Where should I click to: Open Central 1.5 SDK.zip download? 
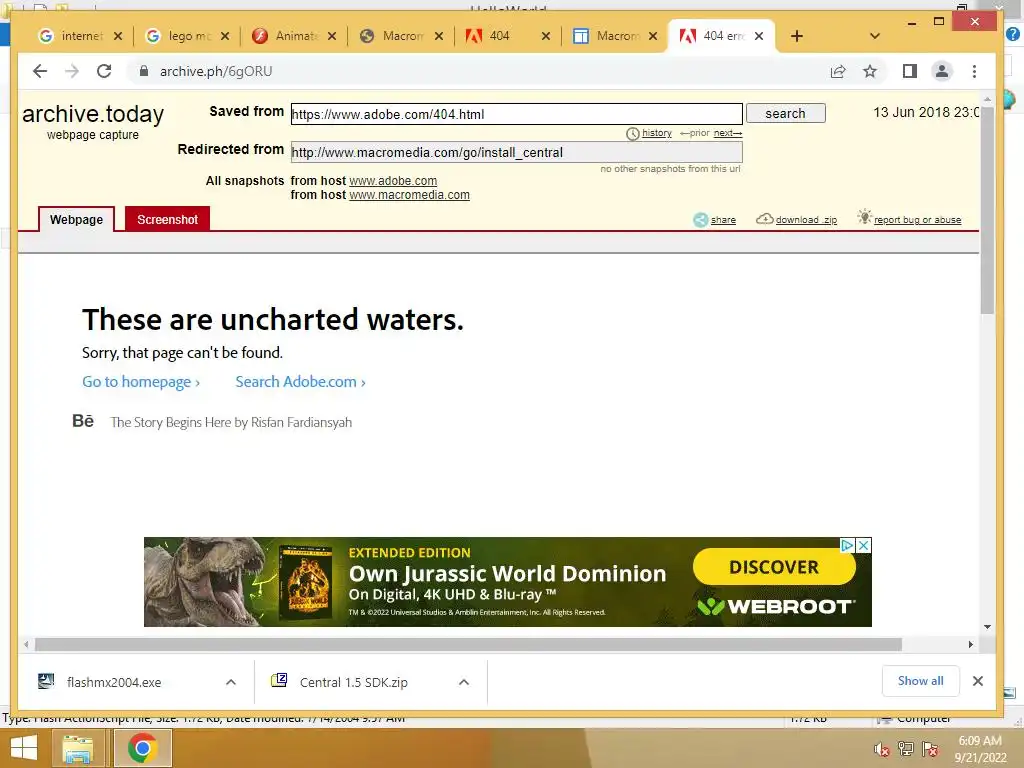tap(353, 682)
